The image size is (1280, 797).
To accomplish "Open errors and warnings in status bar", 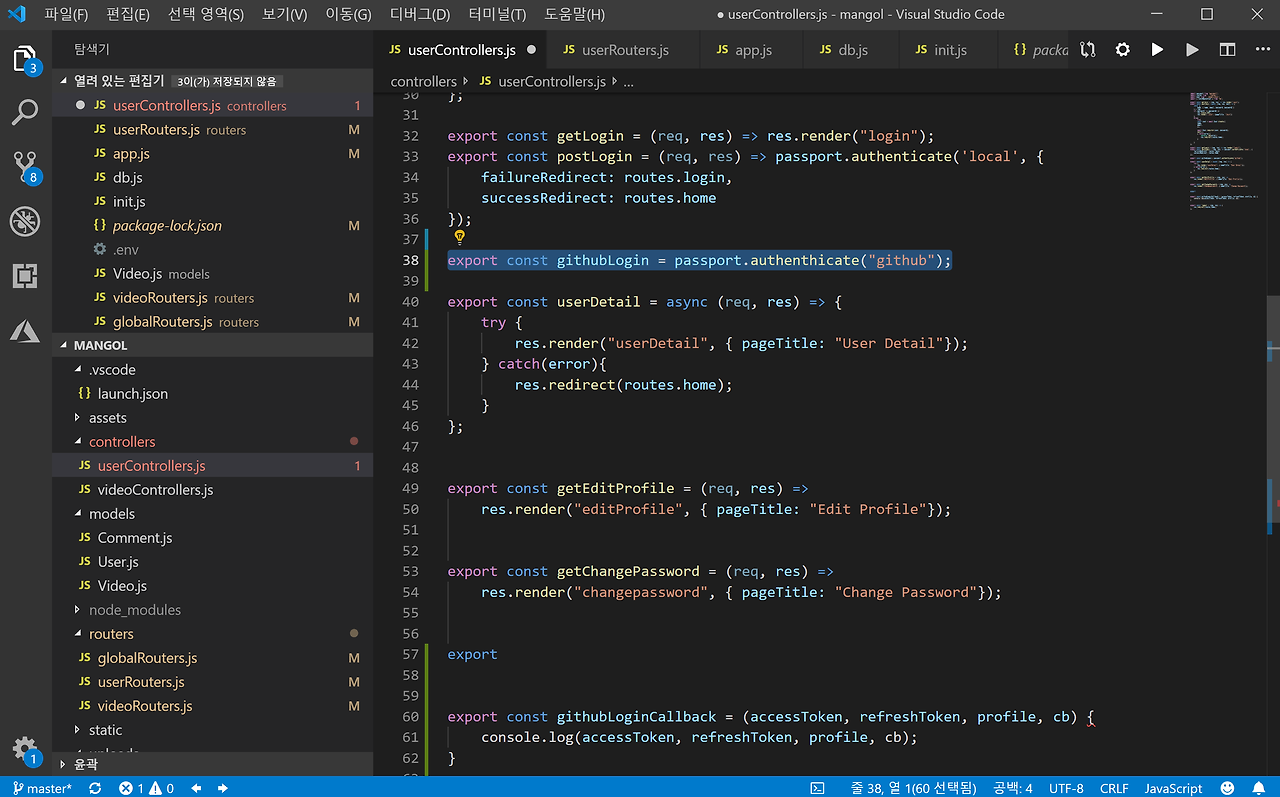I will (146, 788).
